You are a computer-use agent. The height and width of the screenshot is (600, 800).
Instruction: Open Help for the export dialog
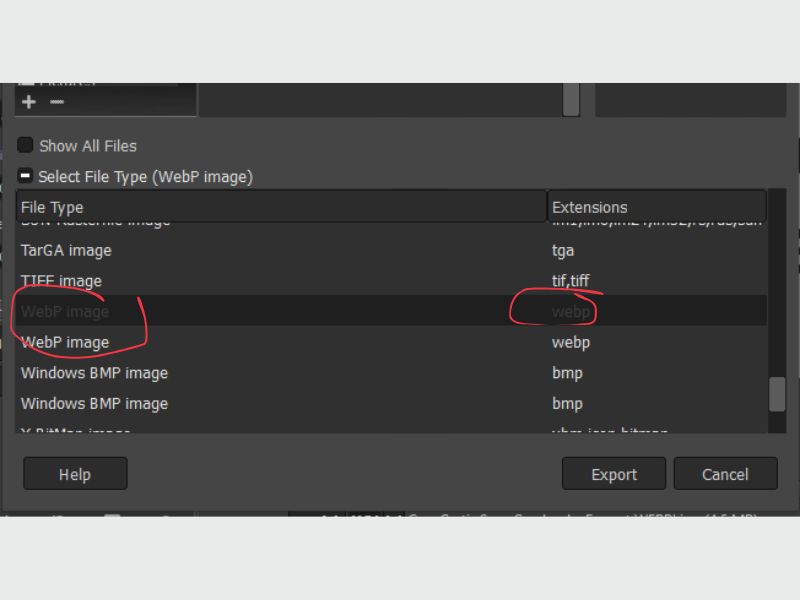75,474
